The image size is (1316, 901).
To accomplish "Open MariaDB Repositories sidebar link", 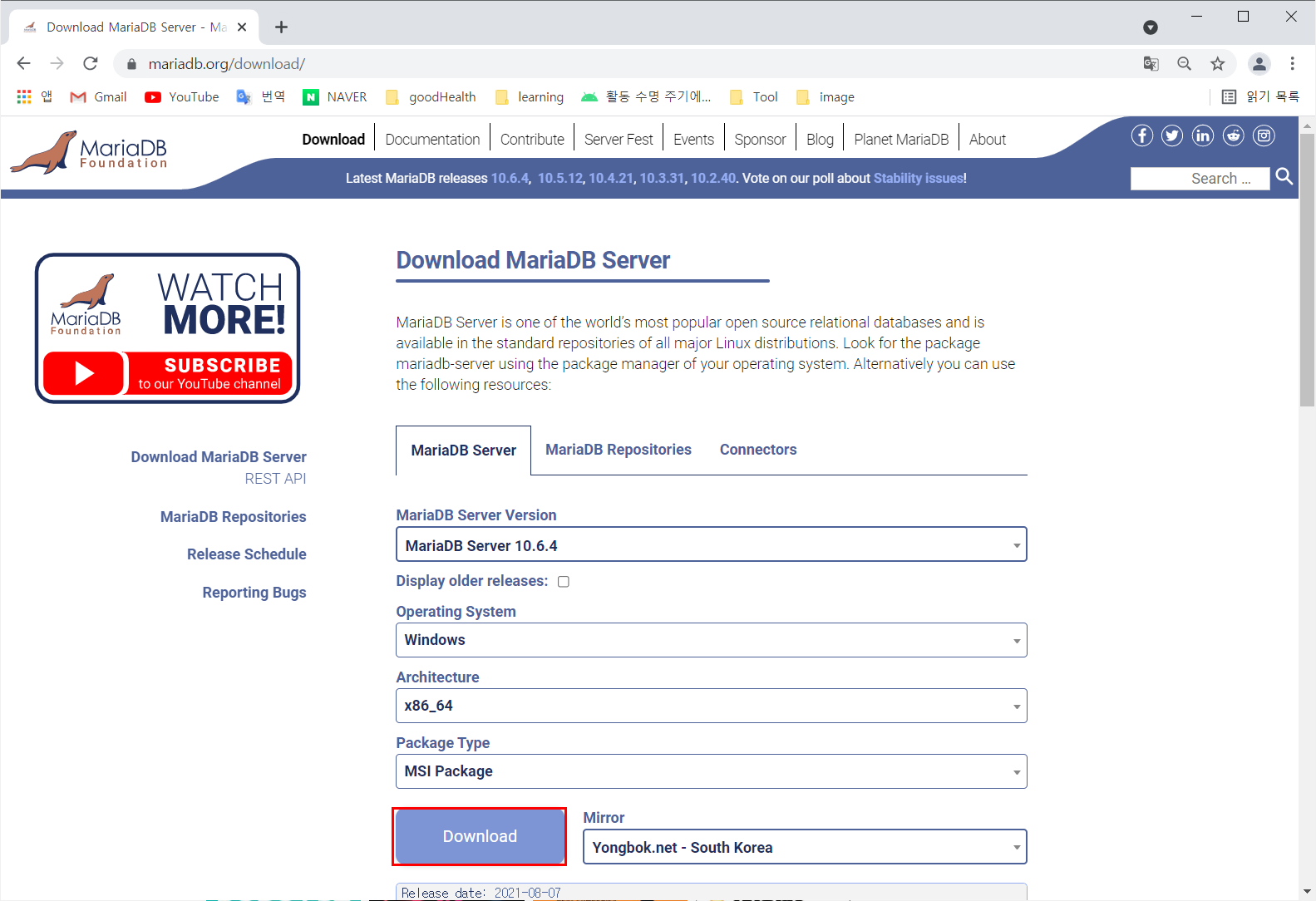I will coord(234,517).
